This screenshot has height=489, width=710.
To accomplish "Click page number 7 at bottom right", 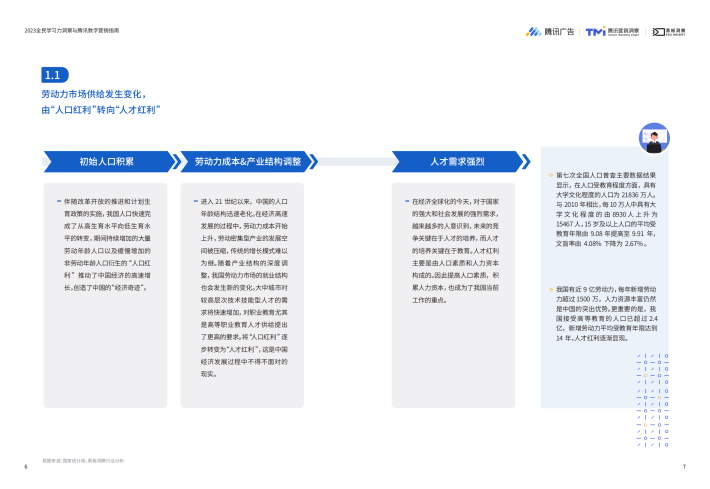I will click(x=684, y=467).
